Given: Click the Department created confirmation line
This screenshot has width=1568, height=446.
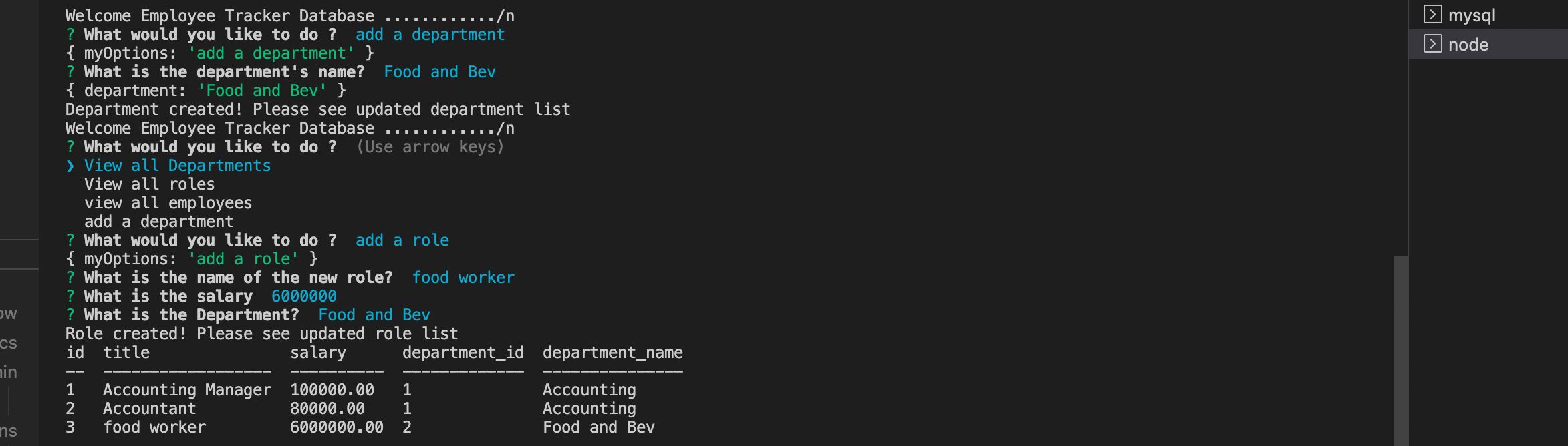Looking at the screenshot, I should 317,109.
